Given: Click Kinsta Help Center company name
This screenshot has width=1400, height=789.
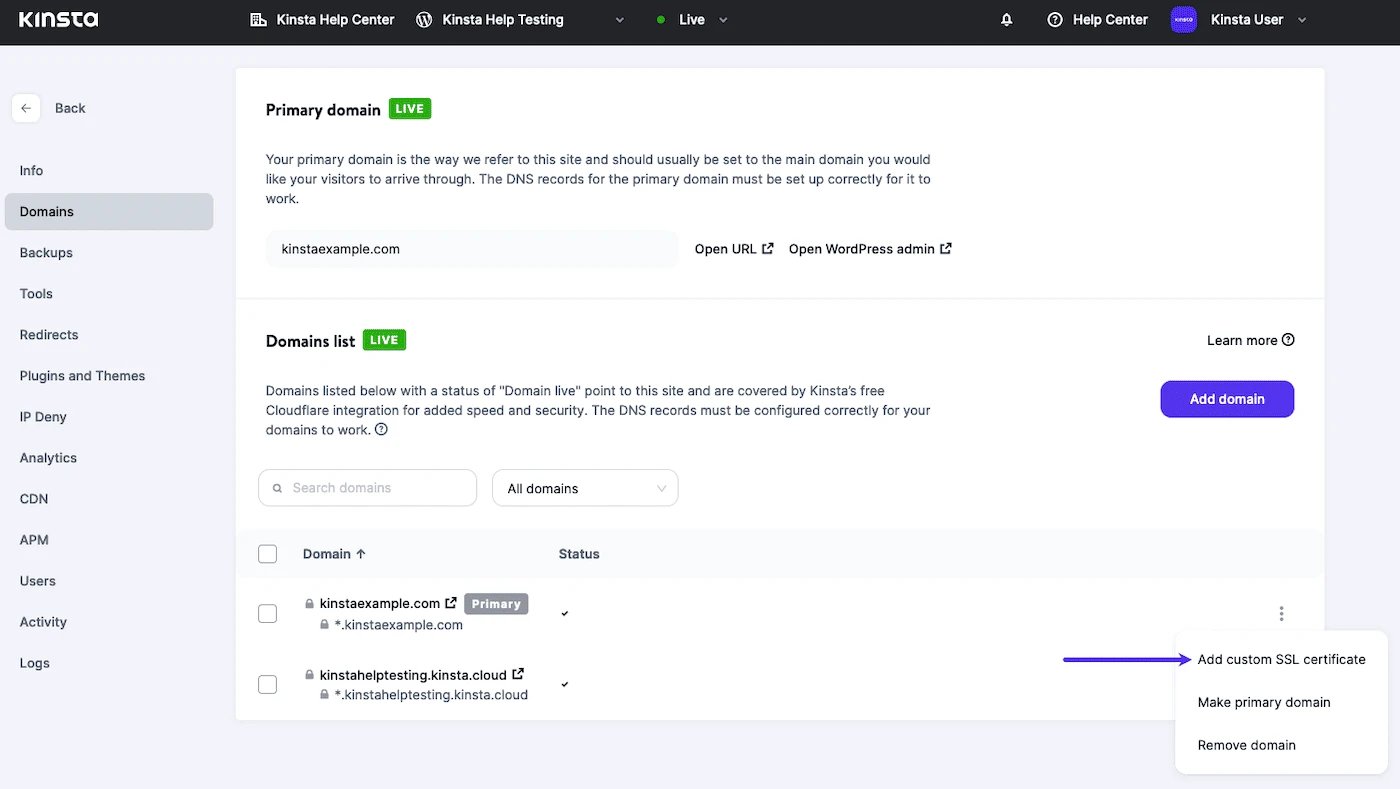Looking at the screenshot, I should (335, 20).
